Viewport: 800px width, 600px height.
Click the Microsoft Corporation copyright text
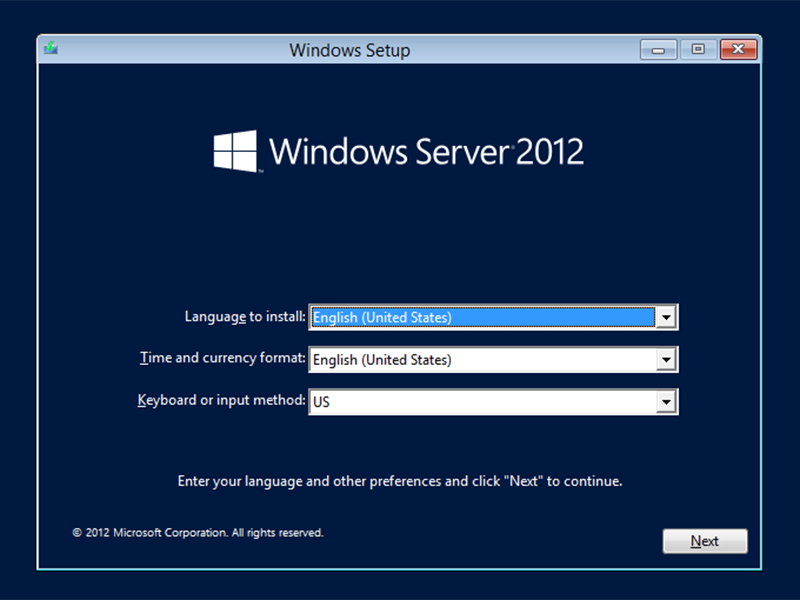point(198,533)
